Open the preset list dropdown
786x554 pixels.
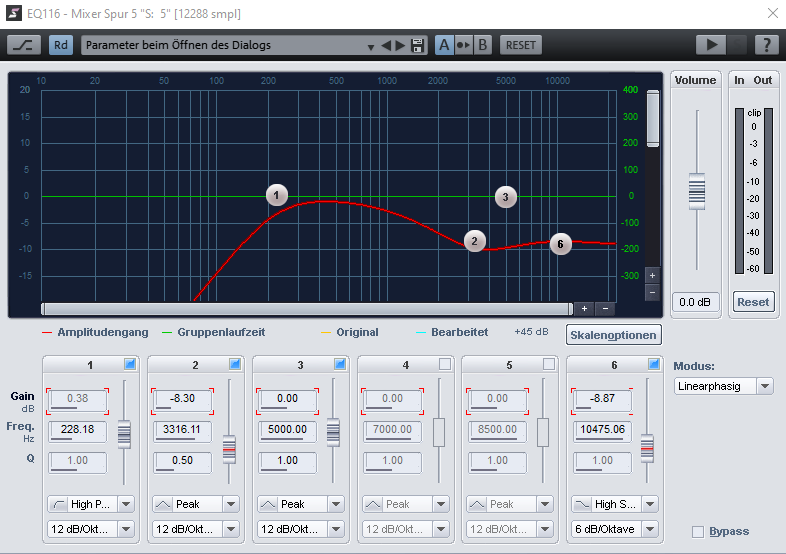[x=371, y=46]
